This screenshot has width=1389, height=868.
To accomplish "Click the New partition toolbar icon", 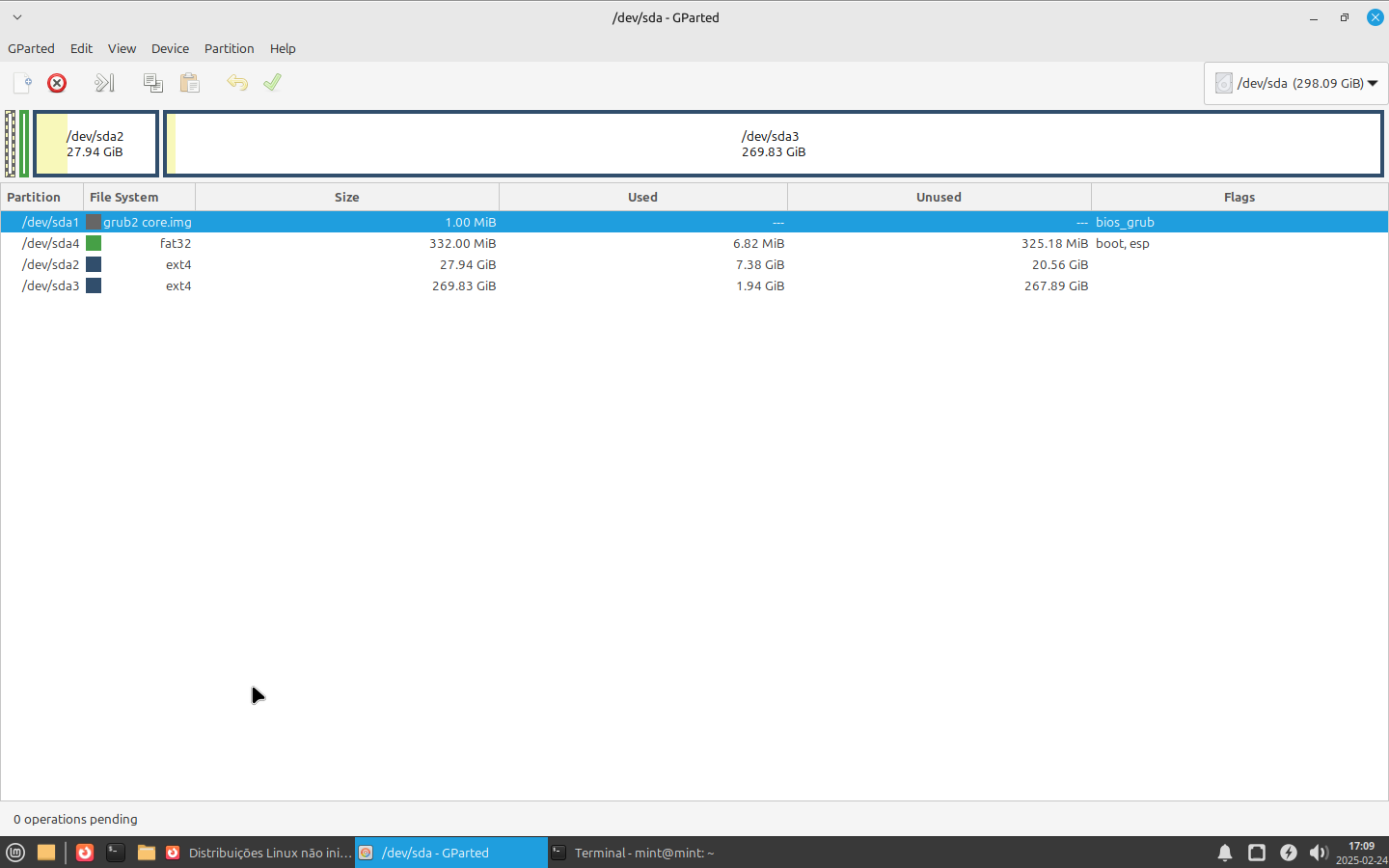I will tap(22, 83).
